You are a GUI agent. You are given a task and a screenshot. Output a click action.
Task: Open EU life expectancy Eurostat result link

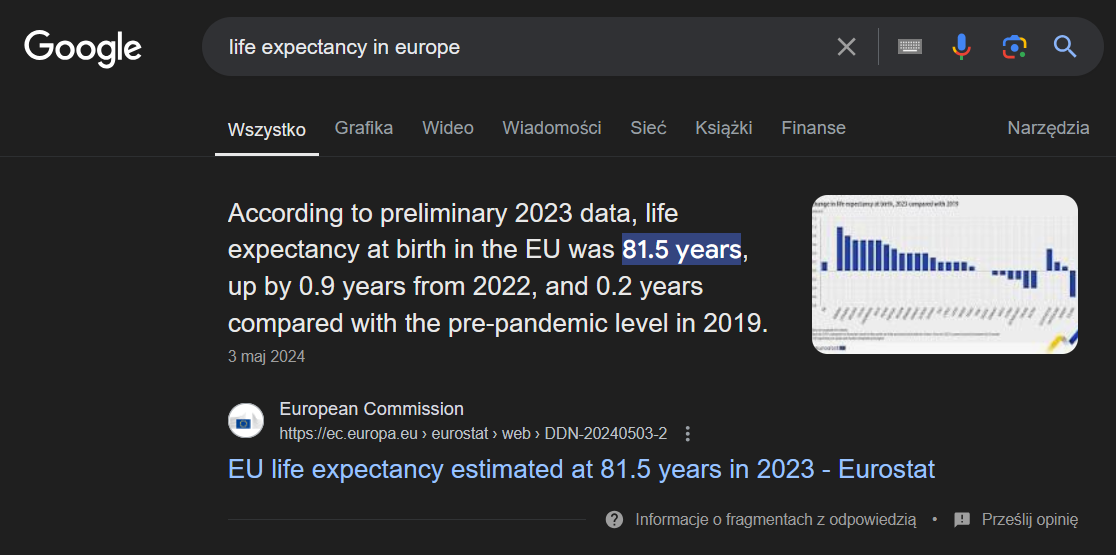click(x=581, y=469)
